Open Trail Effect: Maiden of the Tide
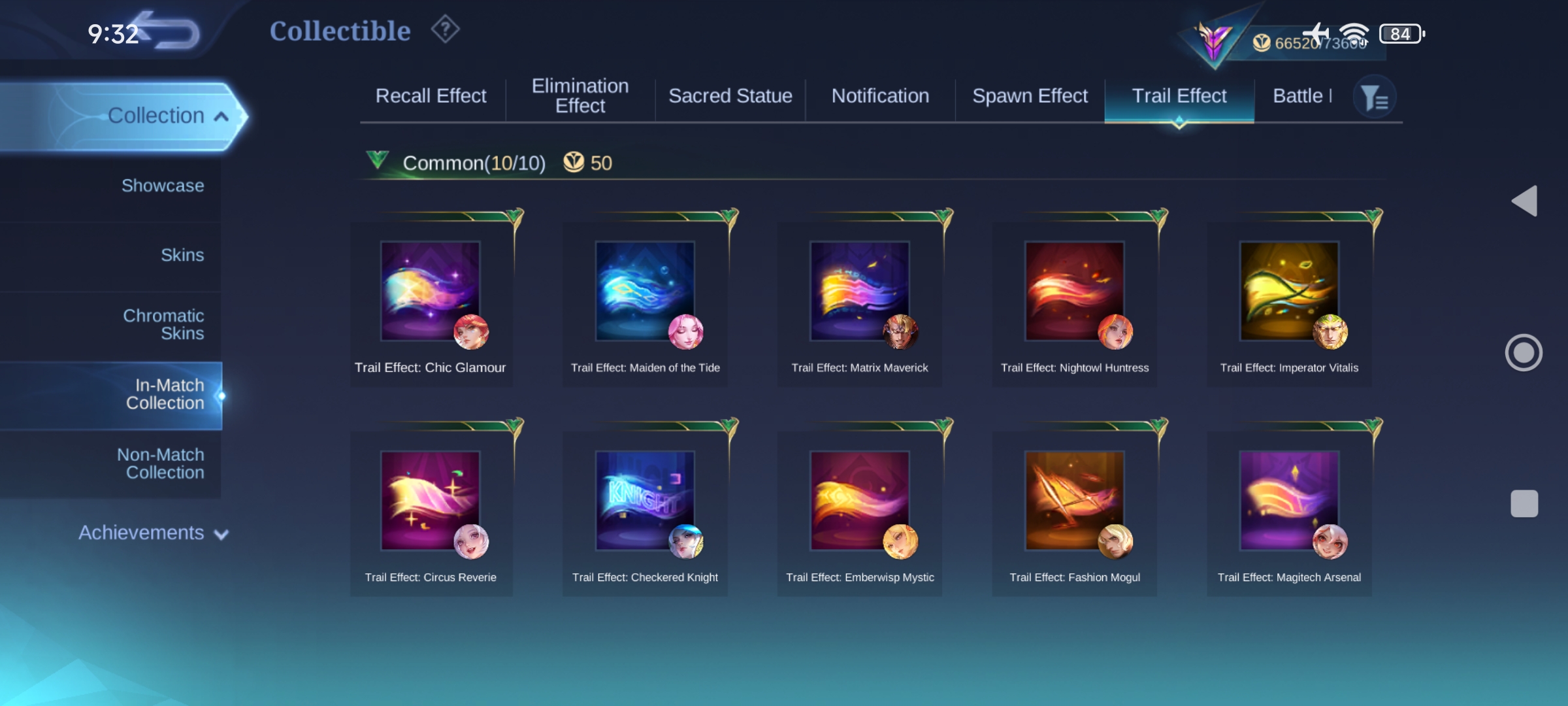Viewport: 1568px width, 706px height. (x=645, y=304)
